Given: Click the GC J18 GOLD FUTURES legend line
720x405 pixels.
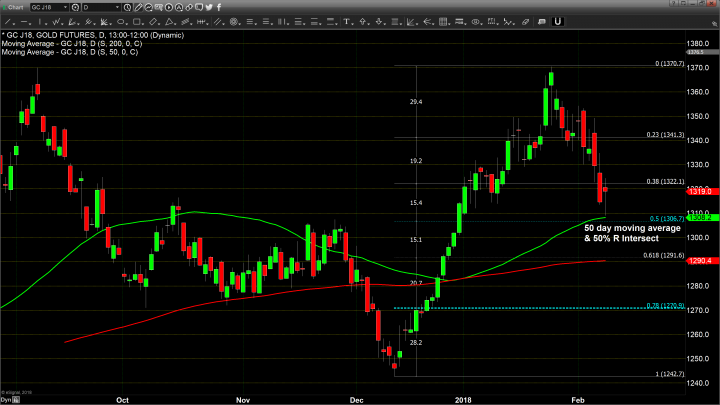Looking at the screenshot, I should tap(93, 35).
